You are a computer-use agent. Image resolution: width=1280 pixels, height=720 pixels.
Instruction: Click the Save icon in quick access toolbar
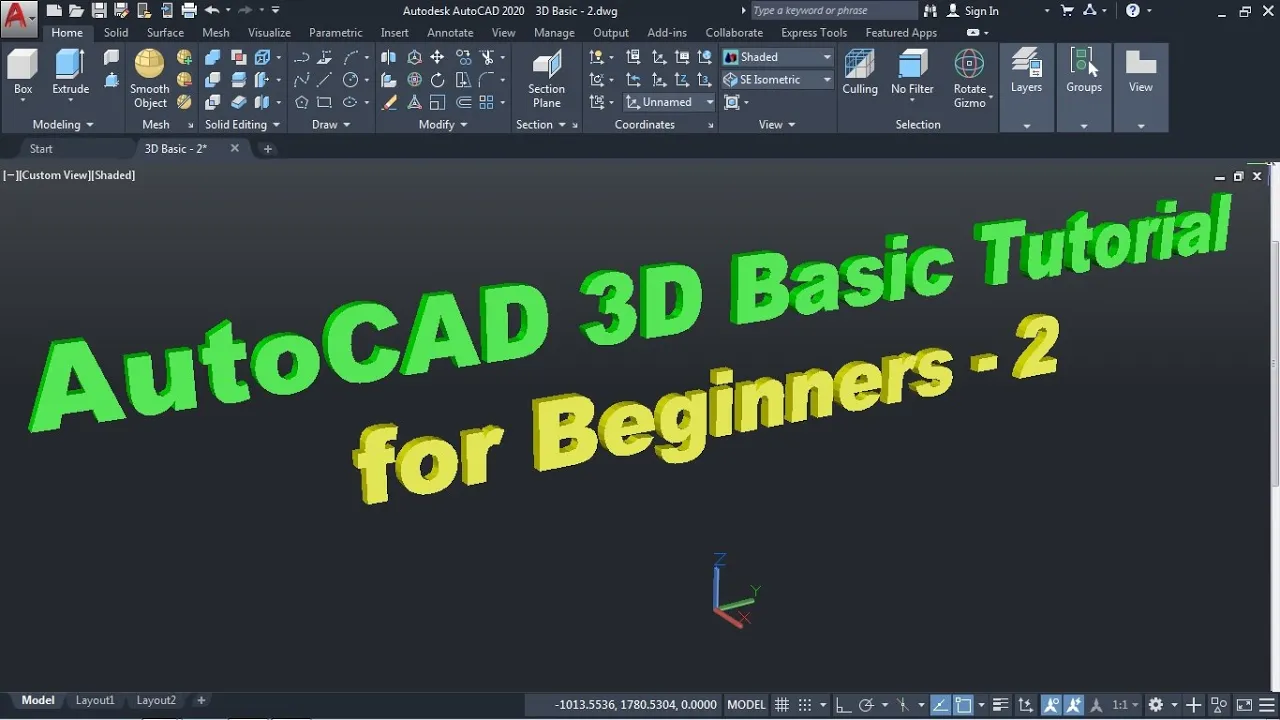99,10
